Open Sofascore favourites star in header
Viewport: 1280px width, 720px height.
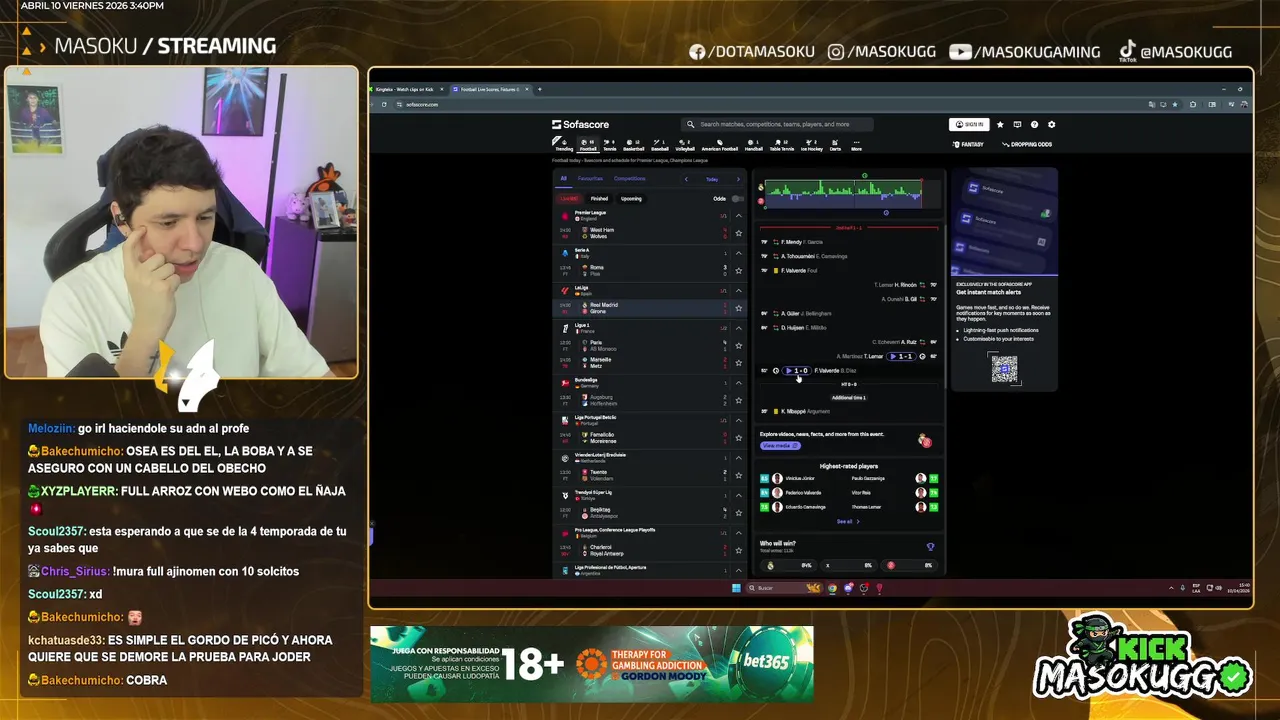1000,125
